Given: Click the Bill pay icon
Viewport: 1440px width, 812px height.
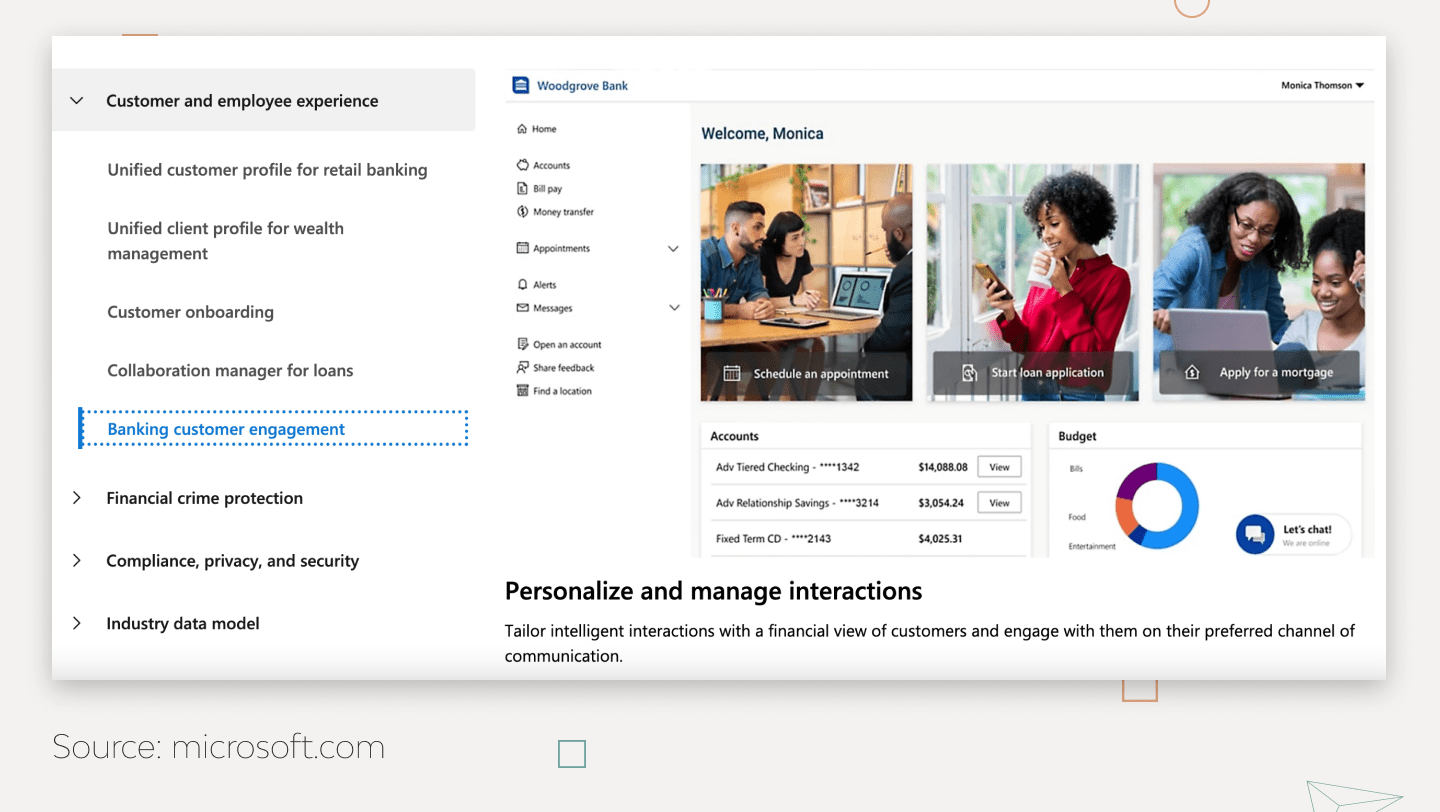Looking at the screenshot, I should tap(522, 188).
